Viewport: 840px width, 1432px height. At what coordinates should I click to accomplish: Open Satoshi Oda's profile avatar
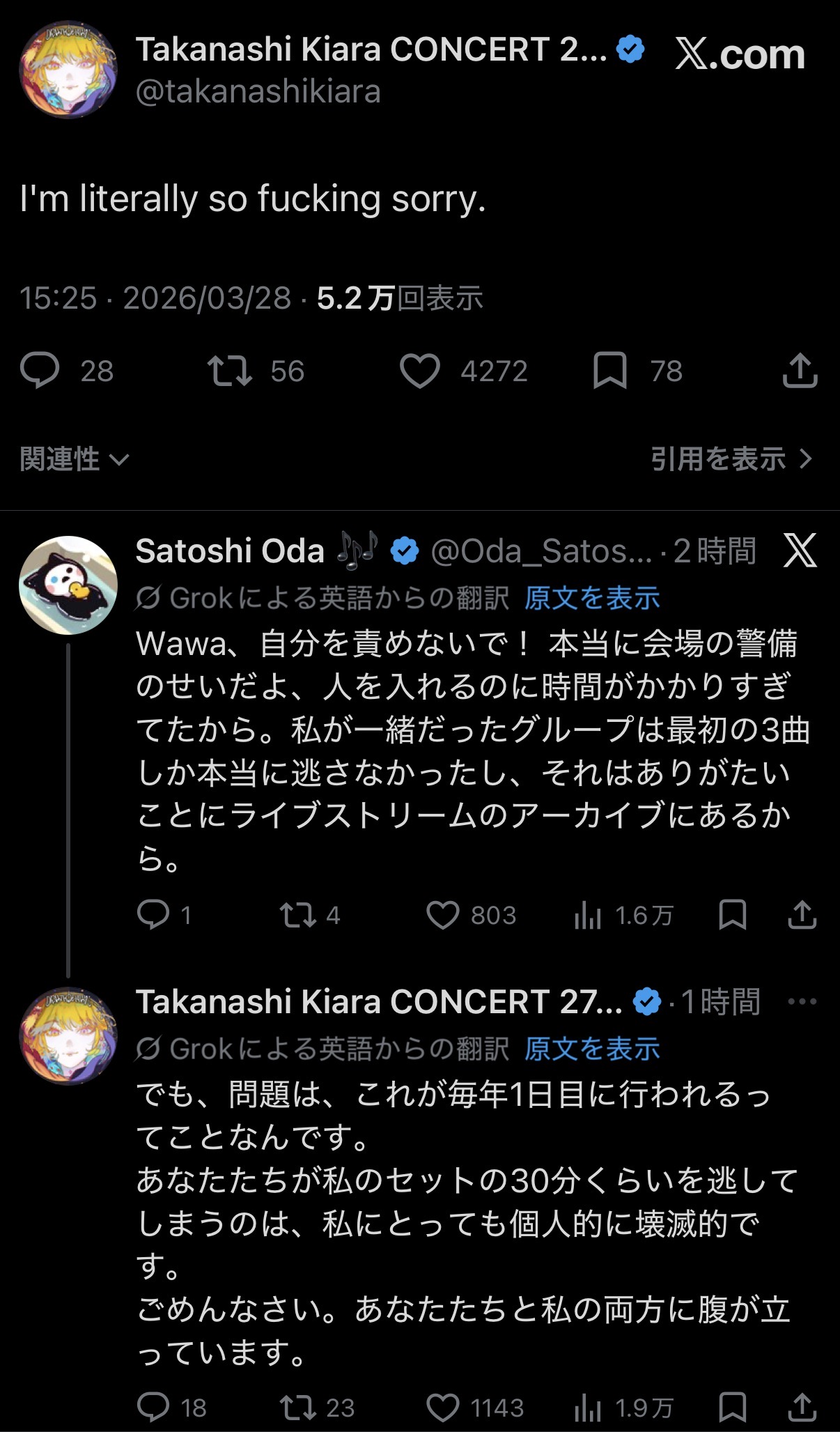pyautogui.click(x=68, y=584)
